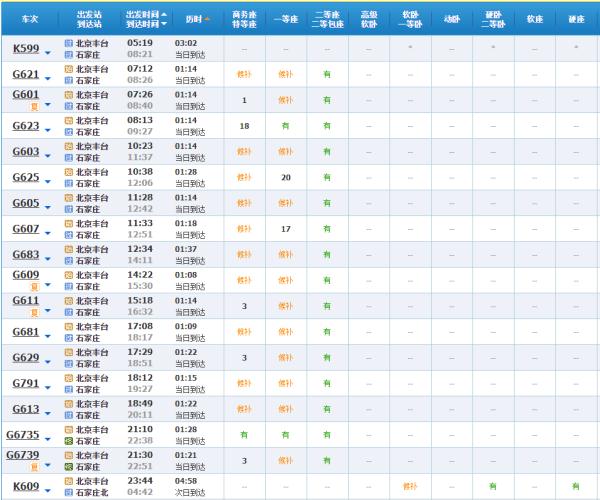This screenshot has width=600, height=500.
Task: Open train G613 link
Action: pos(26,409)
